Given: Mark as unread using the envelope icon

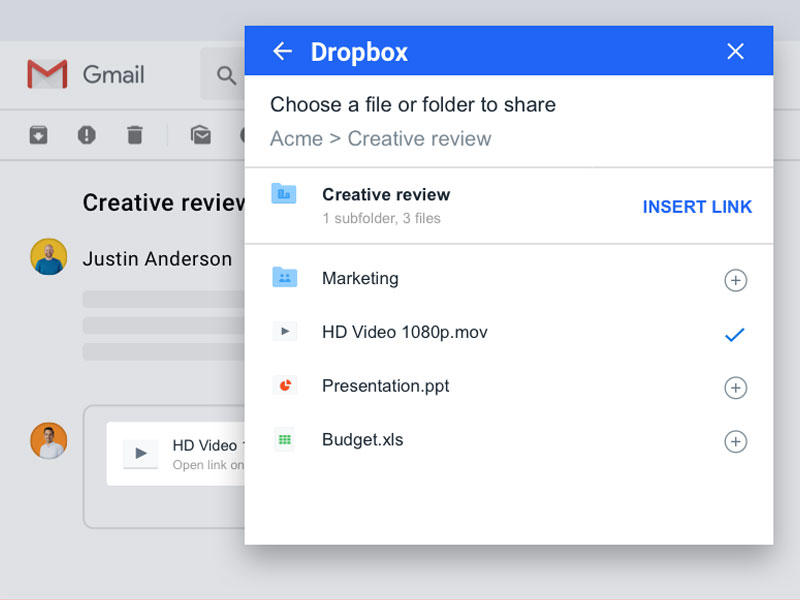Looking at the screenshot, I should 201,135.
